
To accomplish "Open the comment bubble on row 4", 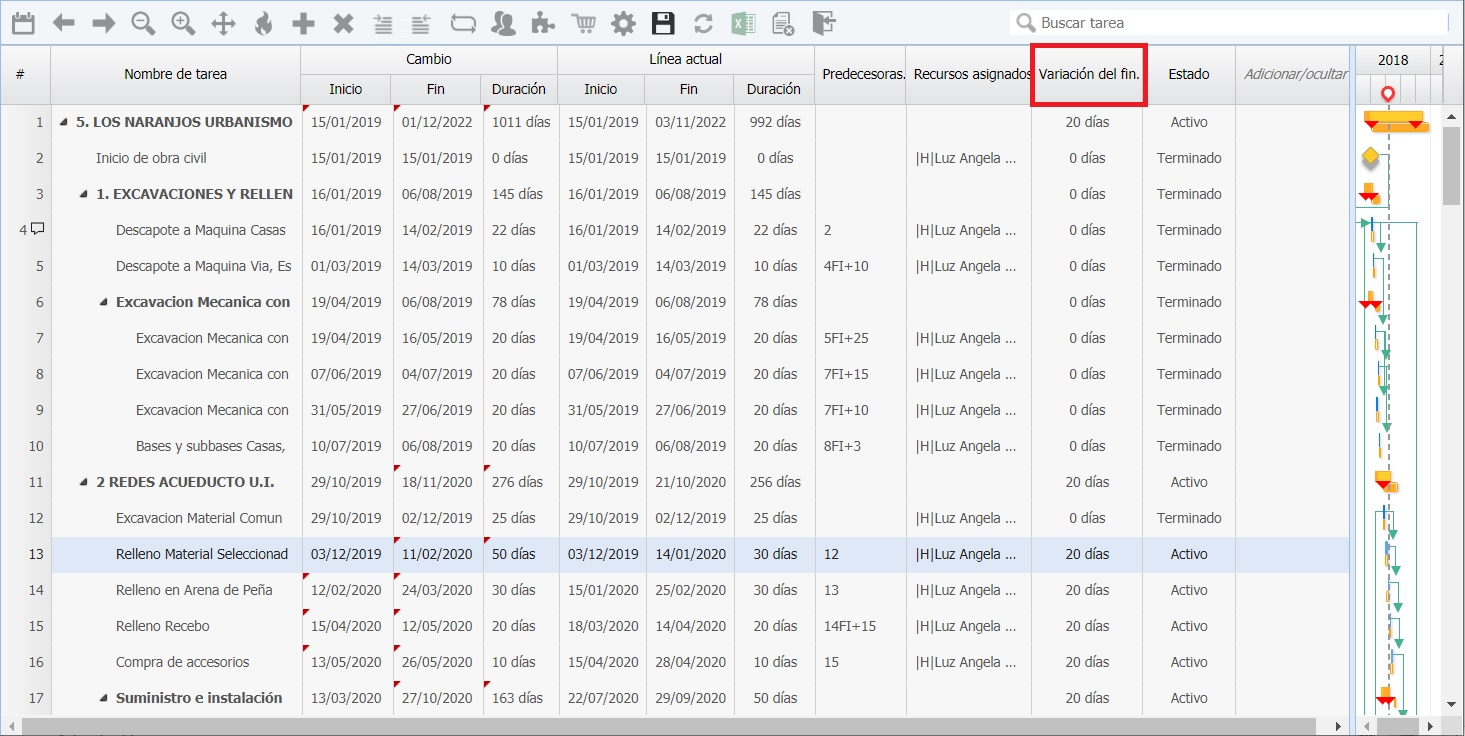I will point(38,229).
